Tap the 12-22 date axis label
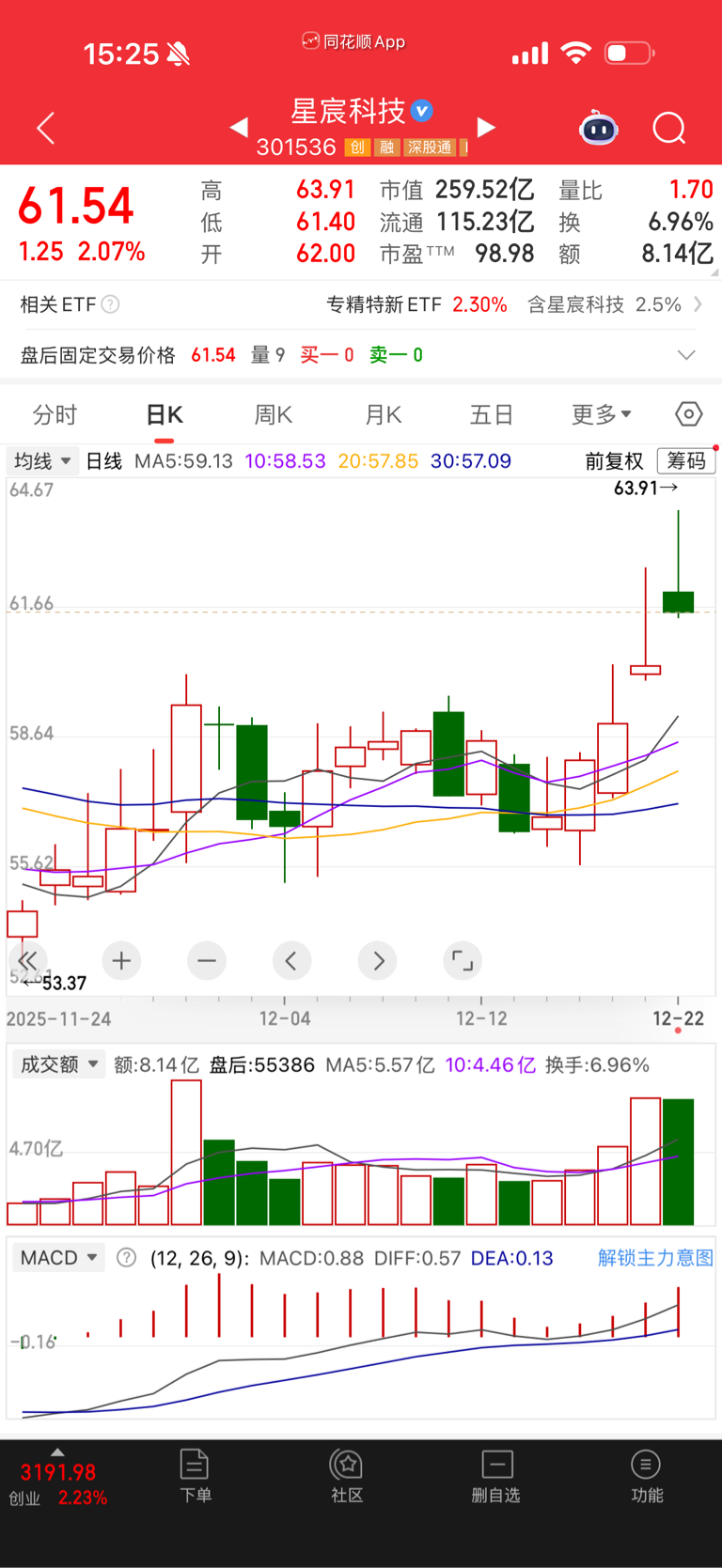722x1568 pixels. (679, 1019)
